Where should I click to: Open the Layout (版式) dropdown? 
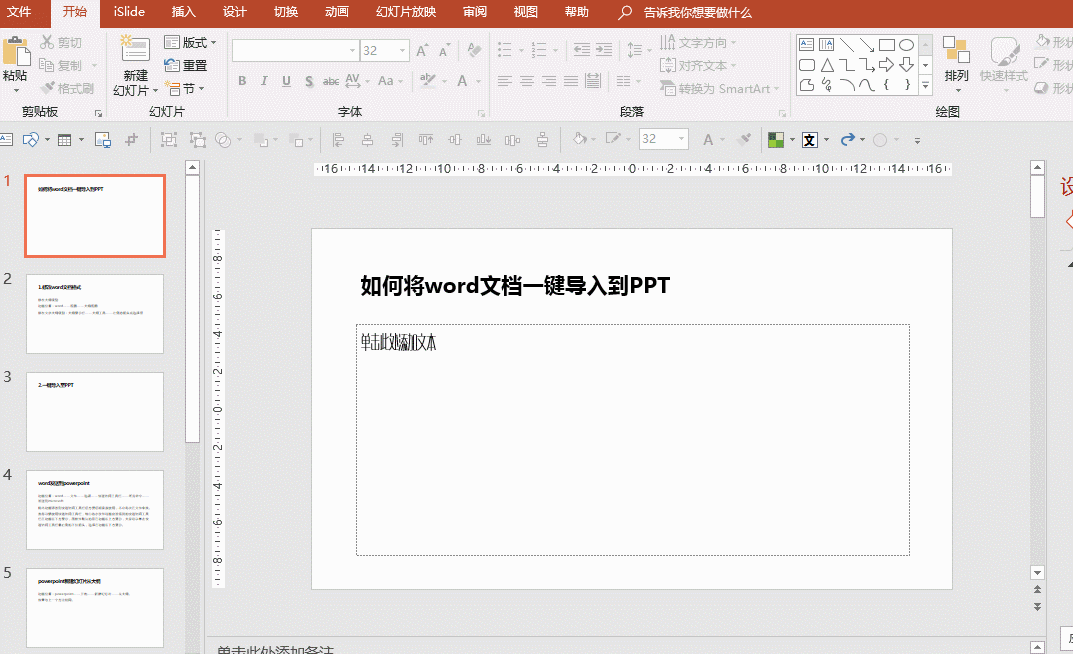coord(191,43)
